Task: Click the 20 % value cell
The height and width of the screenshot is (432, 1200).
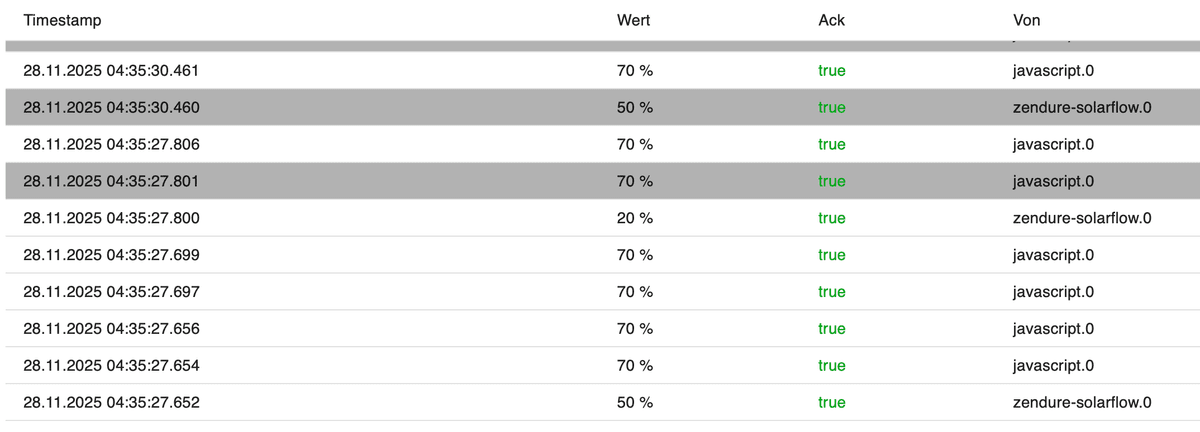Action: pos(635,218)
